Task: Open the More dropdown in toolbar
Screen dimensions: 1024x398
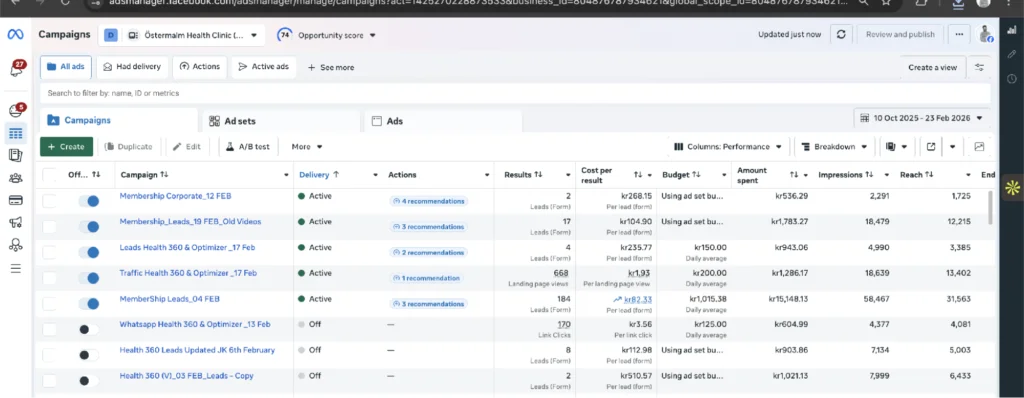Action: 307,147
